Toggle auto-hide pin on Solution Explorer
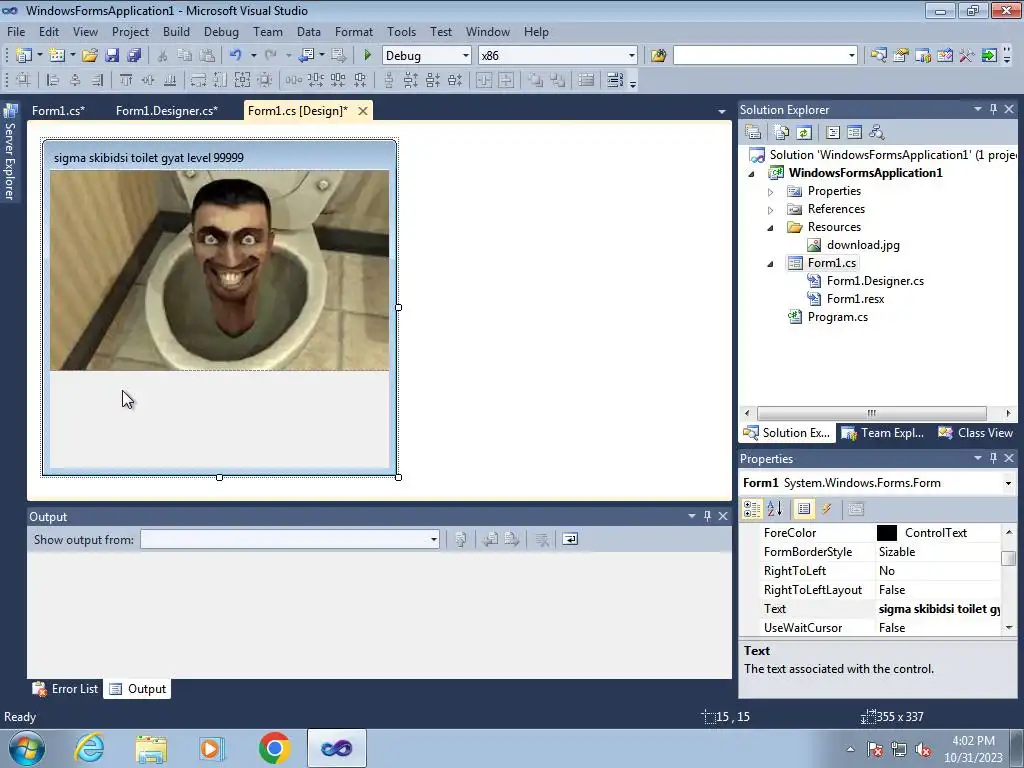 click(993, 109)
